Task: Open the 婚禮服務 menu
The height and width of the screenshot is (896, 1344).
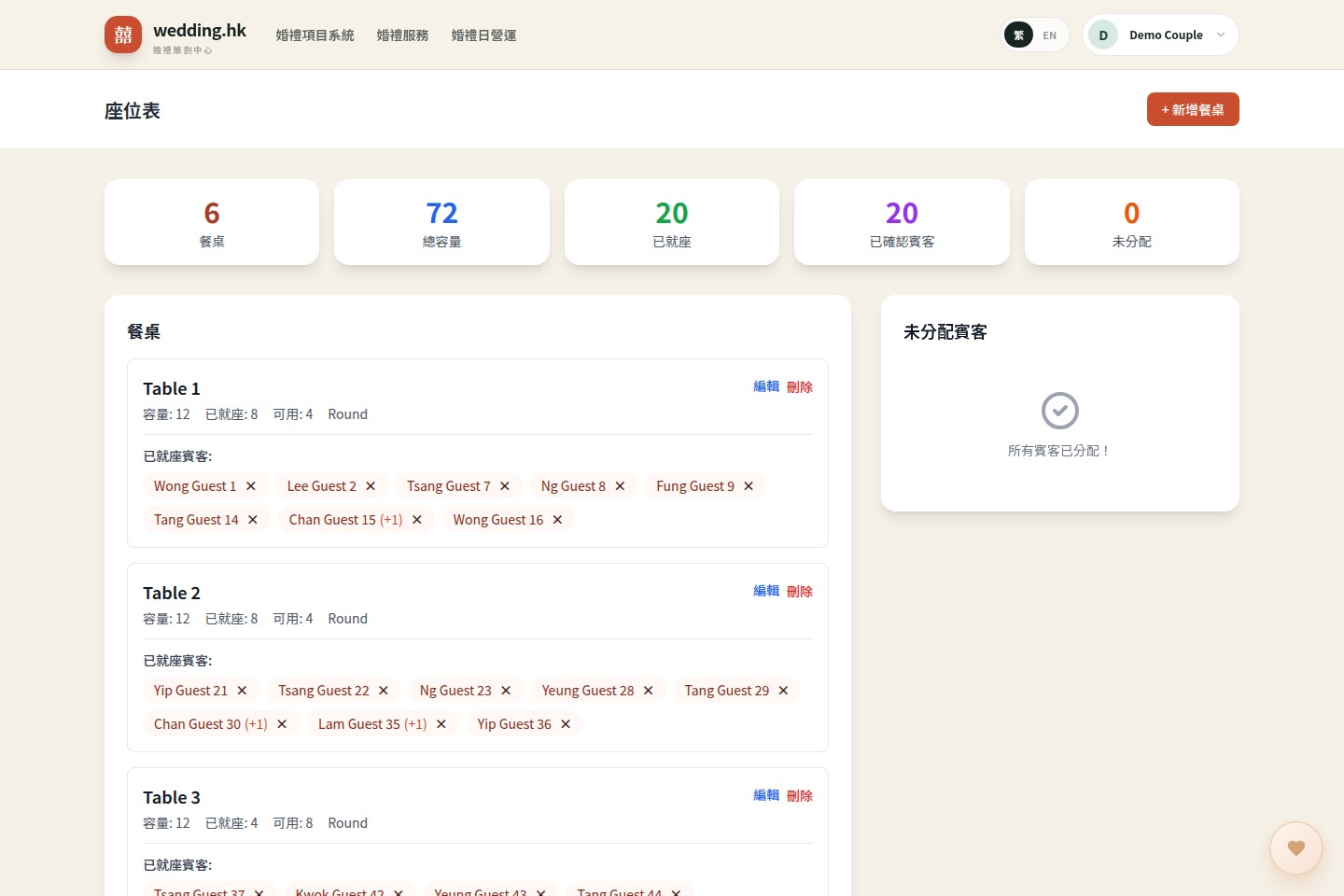Action: point(403,35)
